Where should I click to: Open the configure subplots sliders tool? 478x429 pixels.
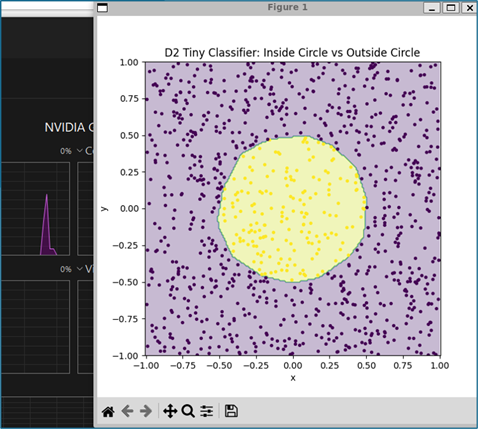(207, 411)
